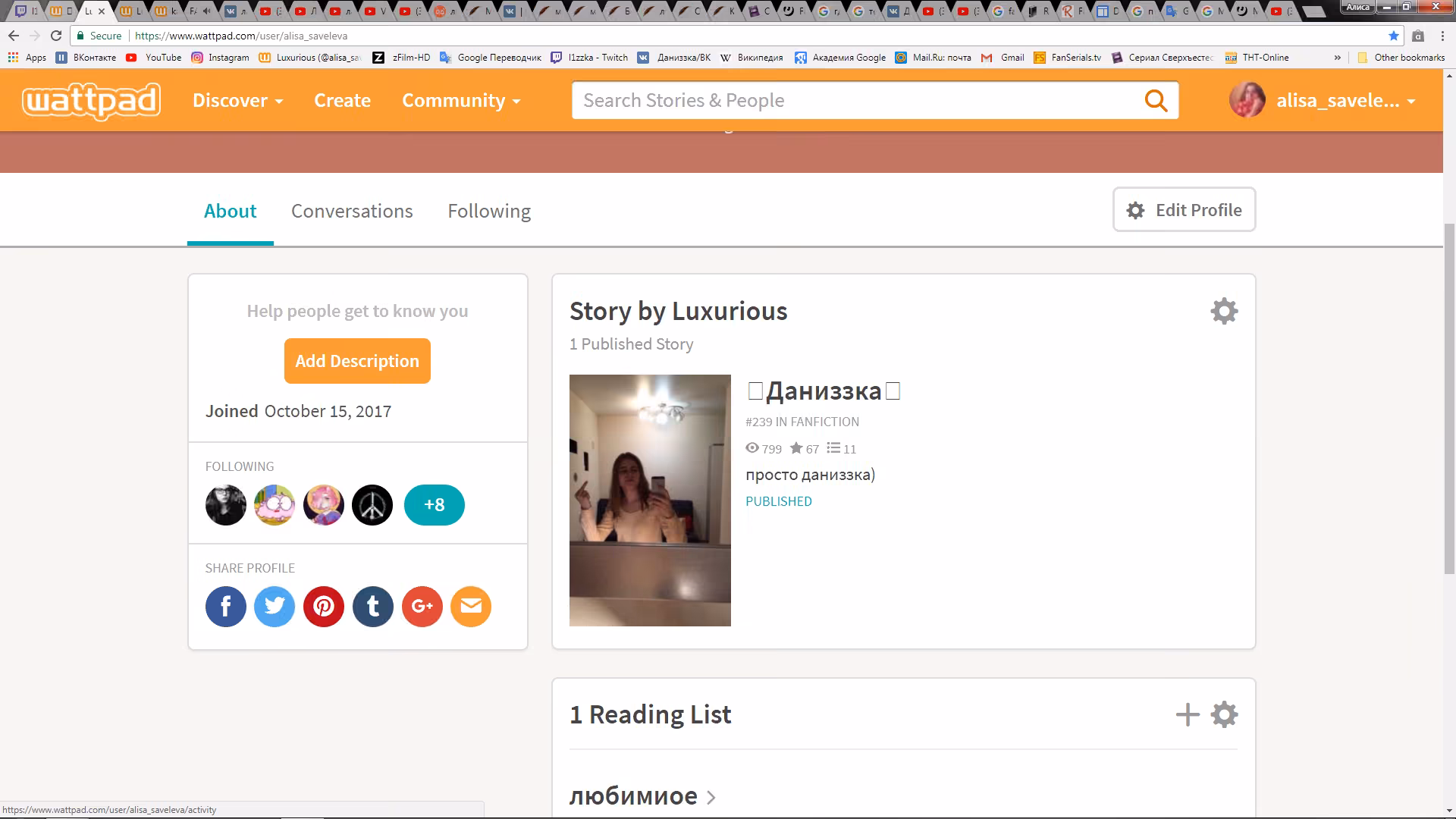Expand the Community dropdown menu

pyautogui.click(x=461, y=101)
